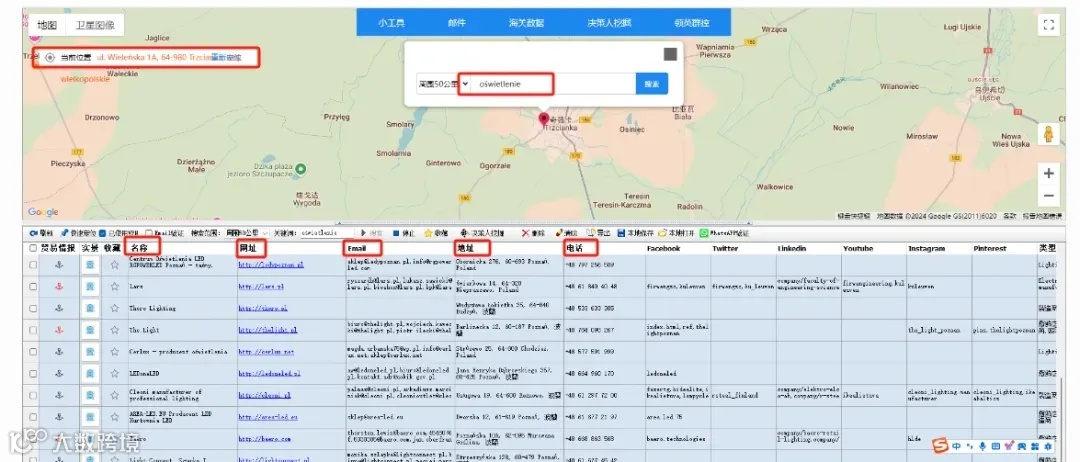Click the clear broom toolbar icon

tap(558, 233)
